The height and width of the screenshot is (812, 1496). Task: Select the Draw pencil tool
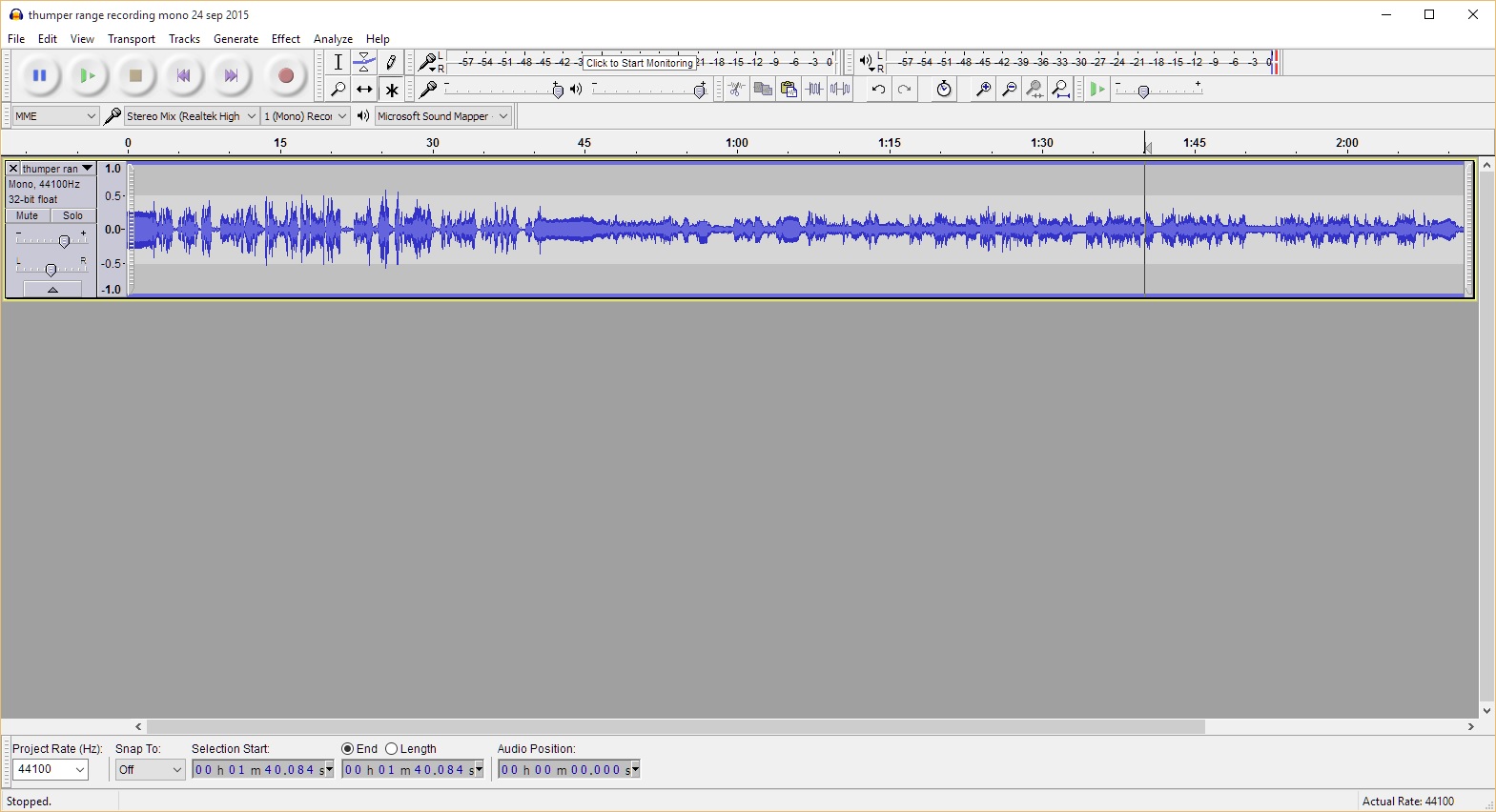391,63
